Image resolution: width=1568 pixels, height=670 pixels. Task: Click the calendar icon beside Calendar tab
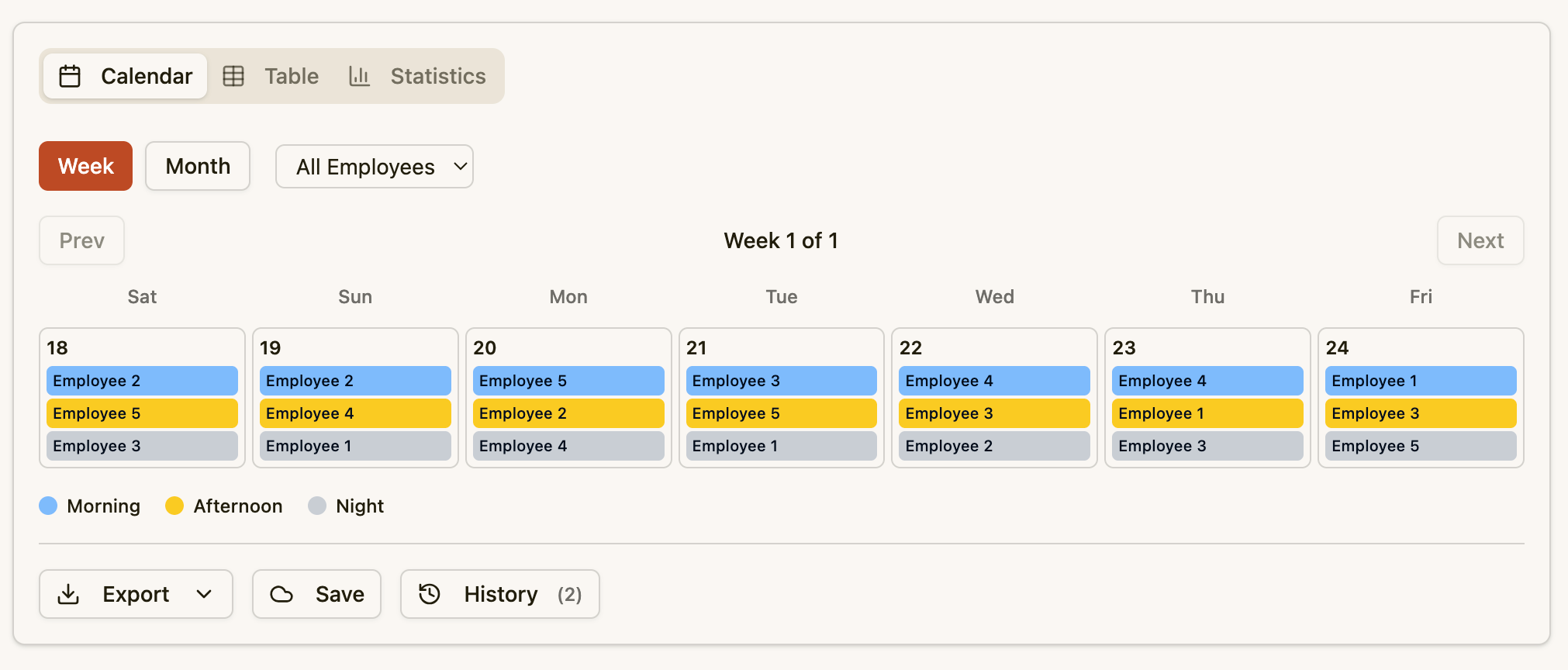pyautogui.click(x=71, y=75)
